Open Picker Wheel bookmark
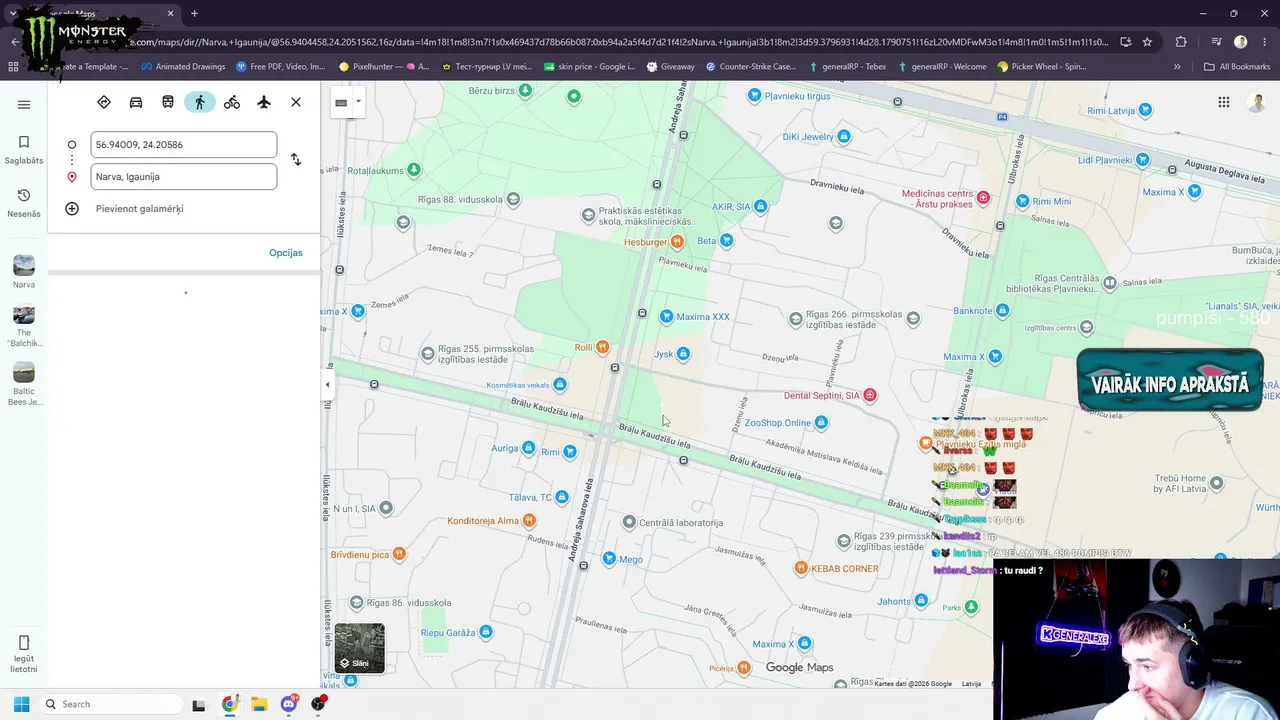The width and height of the screenshot is (1280, 720). [1042, 67]
